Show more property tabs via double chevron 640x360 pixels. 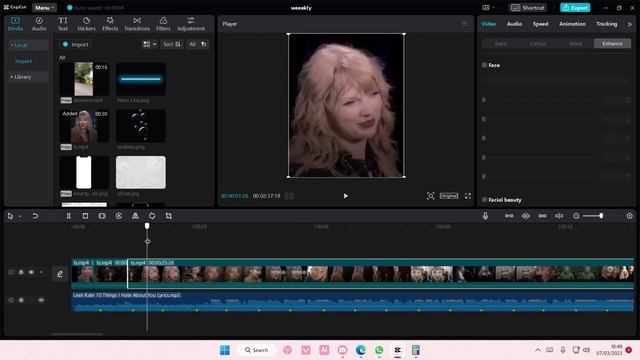click(x=630, y=24)
